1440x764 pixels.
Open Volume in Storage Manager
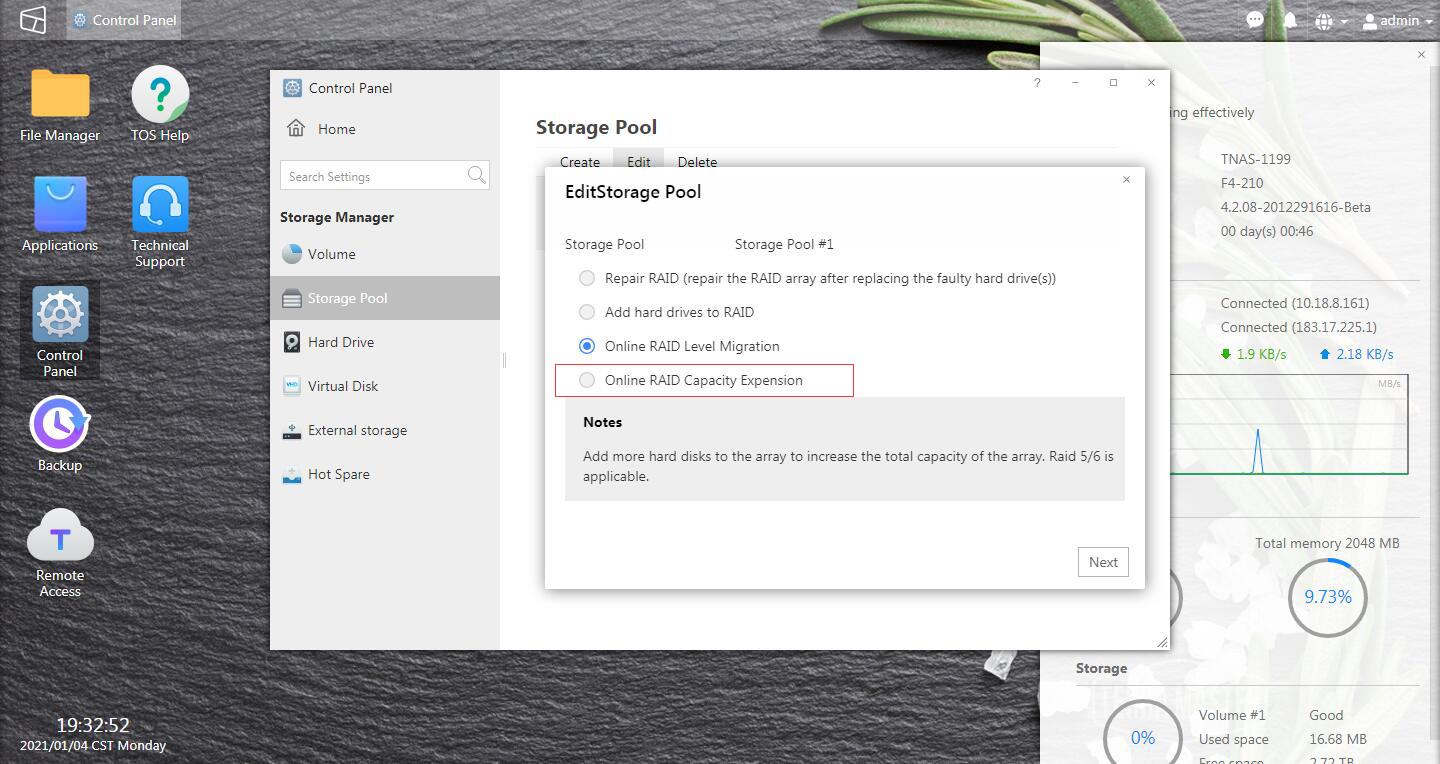385,254
